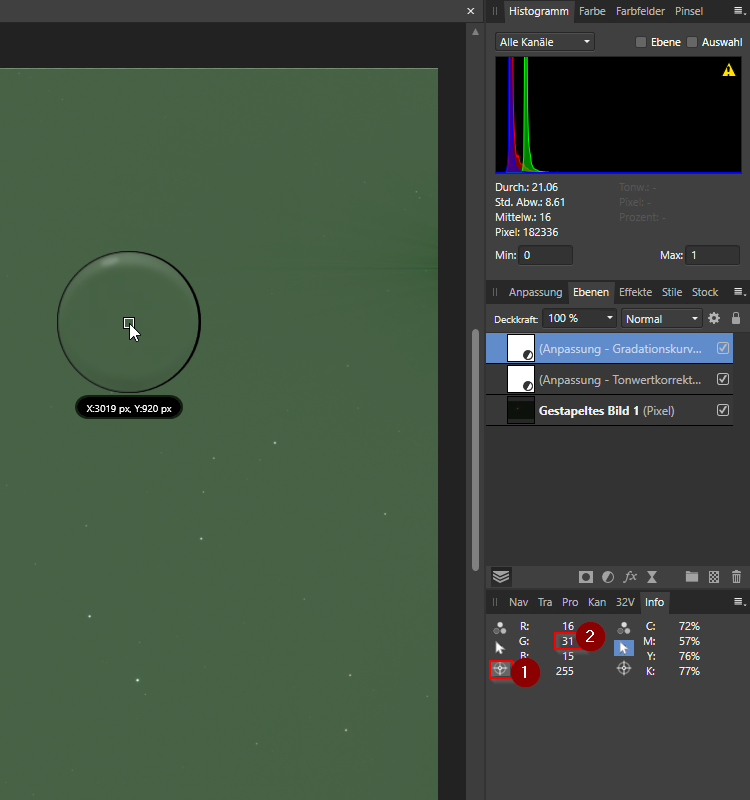This screenshot has width=750, height=800.
Task: Switch to the Pro tab
Action: point(570,602)
